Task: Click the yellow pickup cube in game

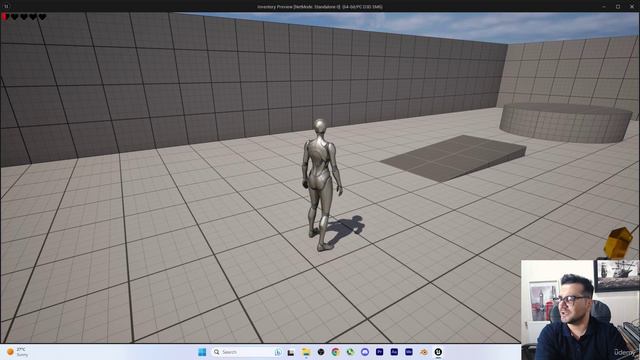Action: (618, 243)
